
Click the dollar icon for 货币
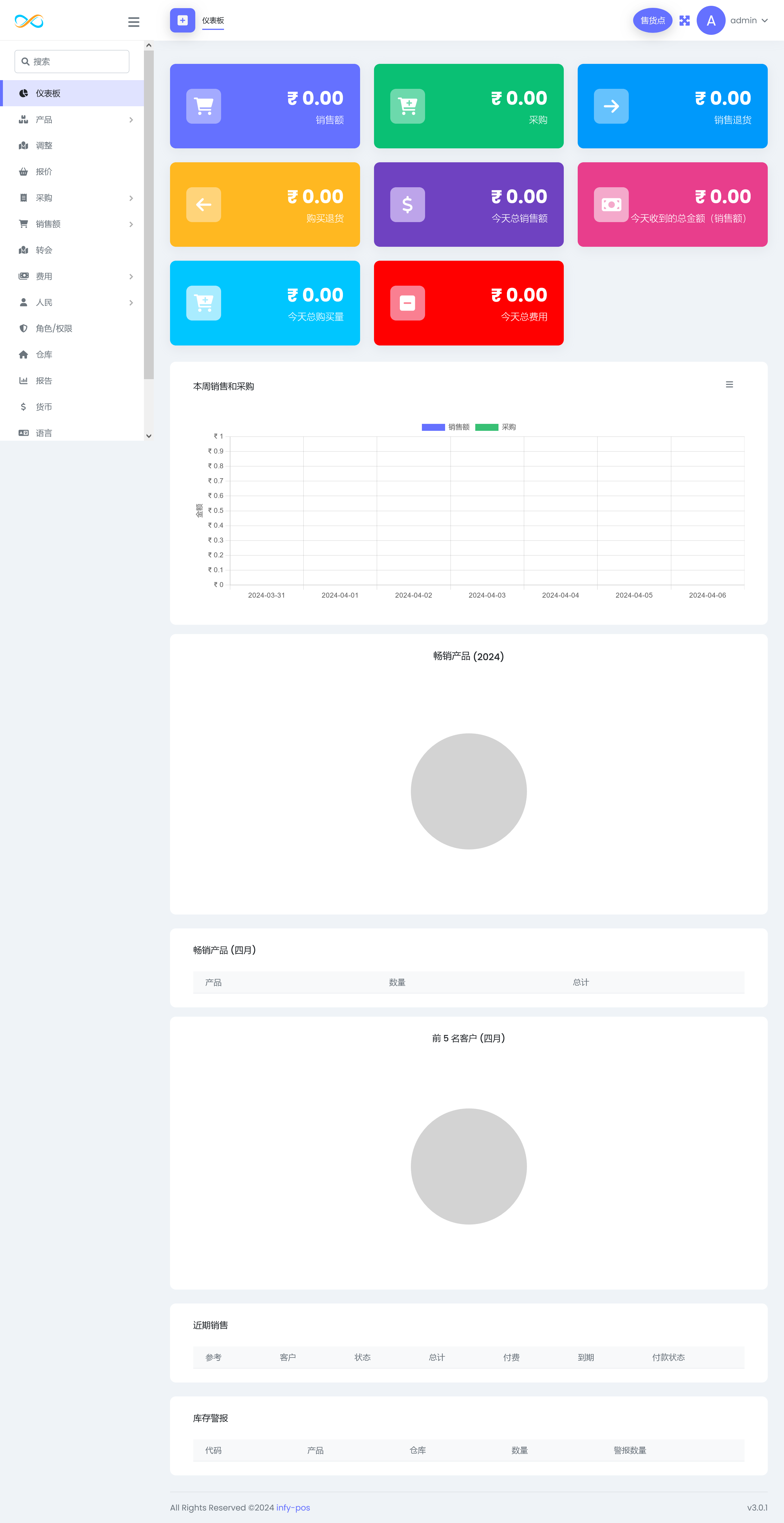[x=24, y=407]
